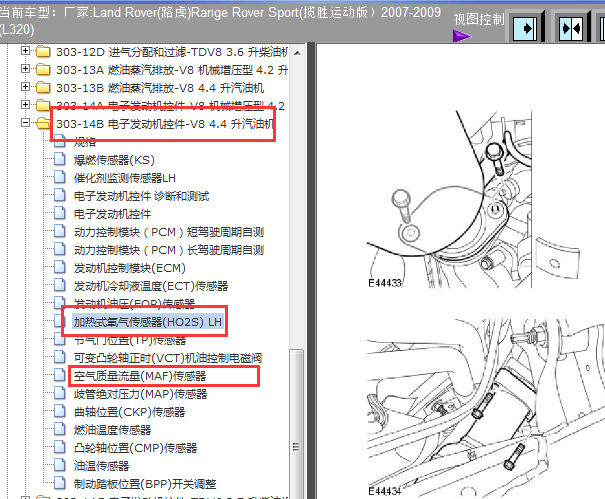Select 303-14B 电子发动机控件-V8 4.4 升汽油机
Screen dimensions: 605x499
tap(165, 124)
